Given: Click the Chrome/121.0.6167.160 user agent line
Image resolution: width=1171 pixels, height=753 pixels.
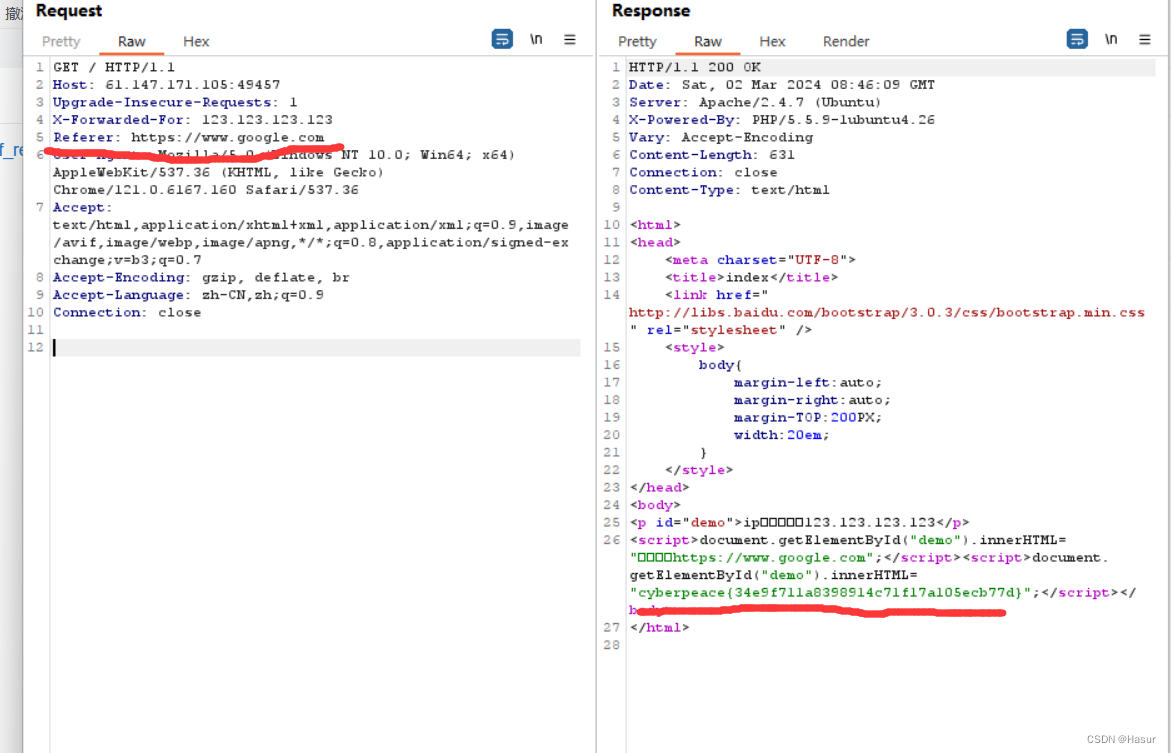Looking at the screenshot, I should coord(205,190).
